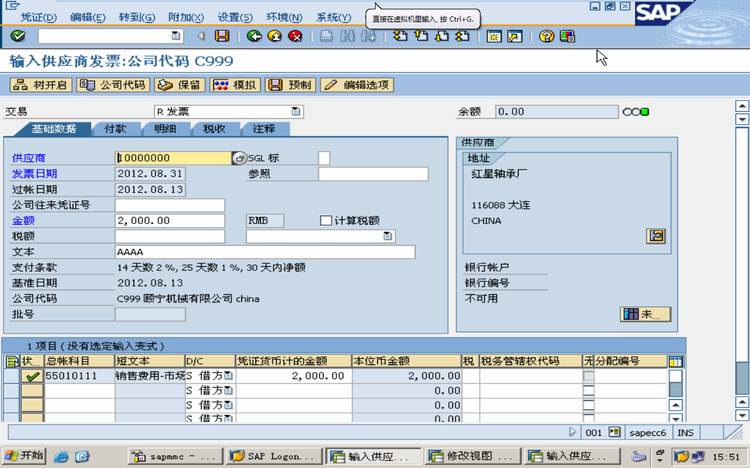This screenshot has width=750, height=468.
Task: Click the Create new session icon
Action: [494, 36]
